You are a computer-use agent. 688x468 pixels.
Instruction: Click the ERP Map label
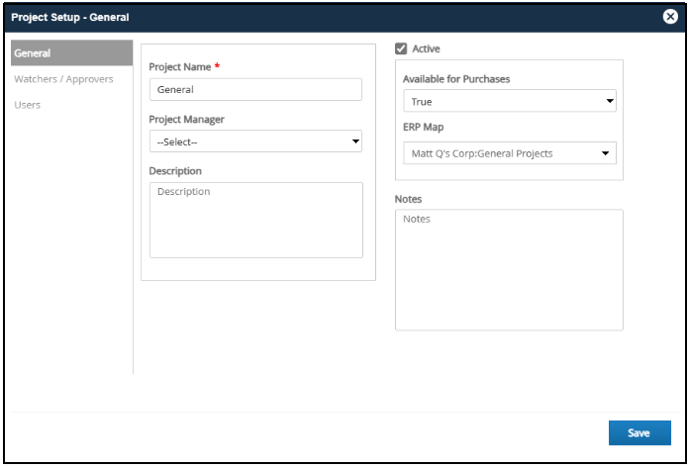tap(423, 127)
